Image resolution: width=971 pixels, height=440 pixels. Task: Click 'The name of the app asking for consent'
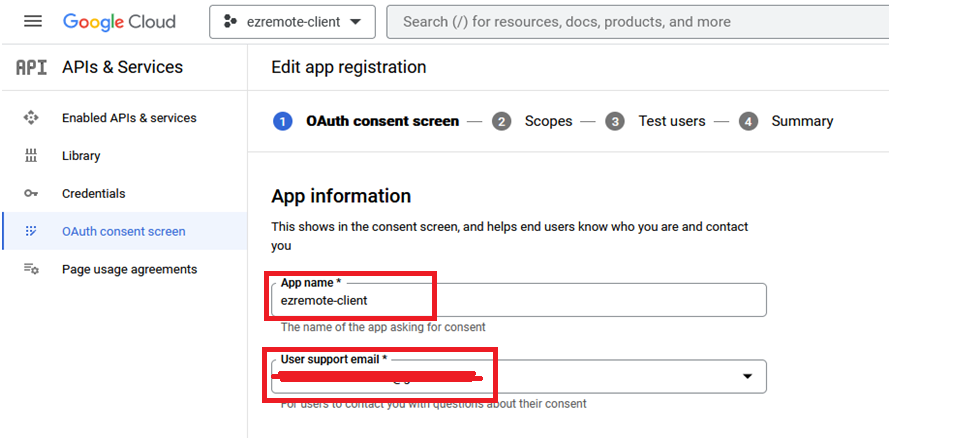point(383,327)
